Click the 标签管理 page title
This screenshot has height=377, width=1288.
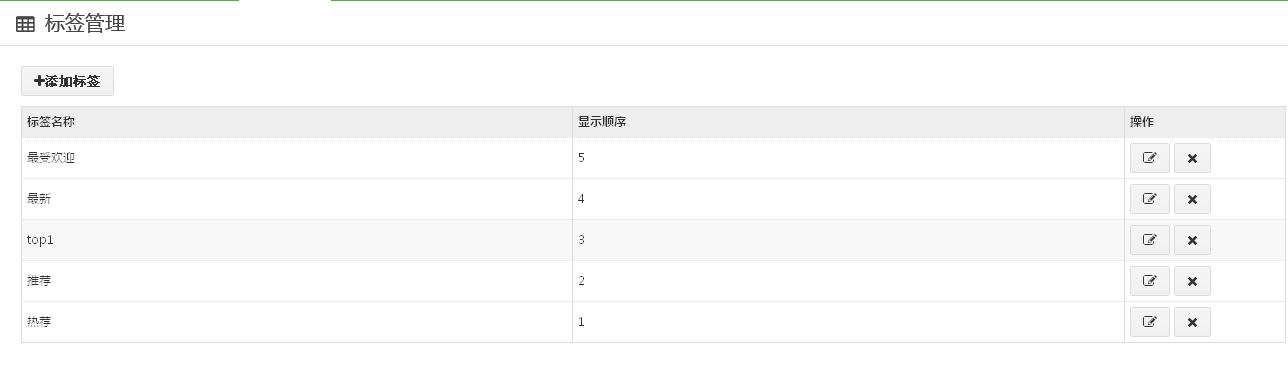click(x=85, y=24)
